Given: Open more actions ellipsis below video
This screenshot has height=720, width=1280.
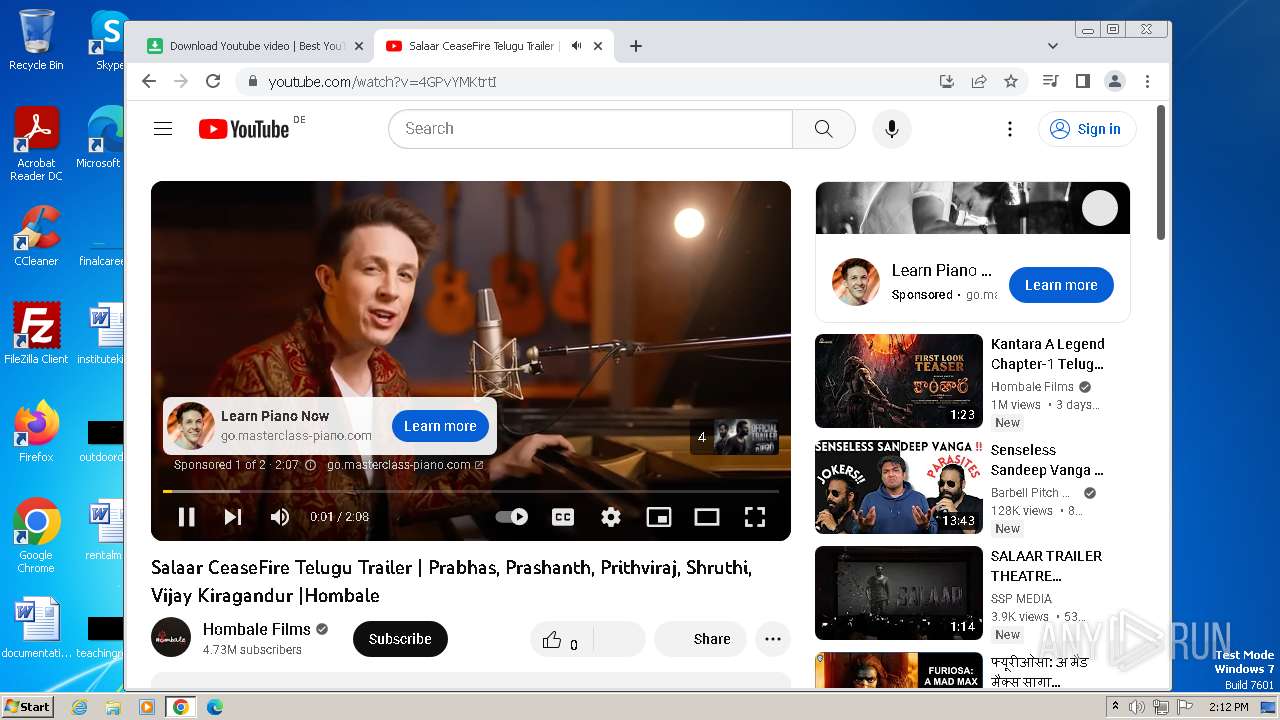Looking at the screenshot, I should point(773,639).
